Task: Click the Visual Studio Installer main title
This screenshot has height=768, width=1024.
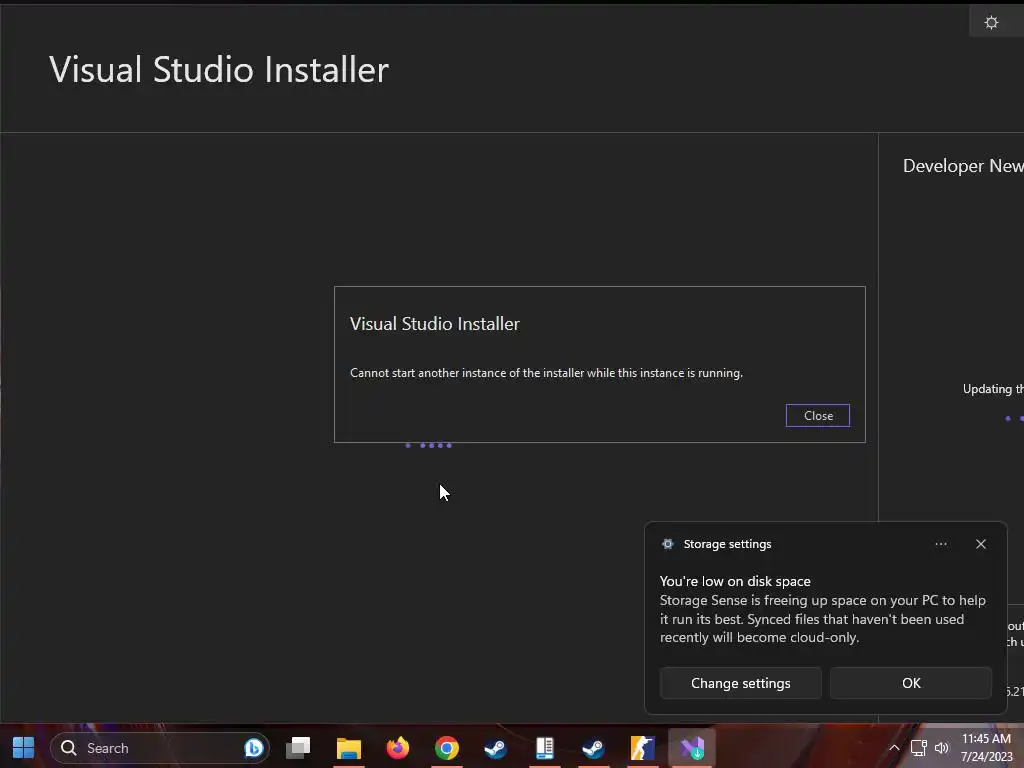Action: 219,70
